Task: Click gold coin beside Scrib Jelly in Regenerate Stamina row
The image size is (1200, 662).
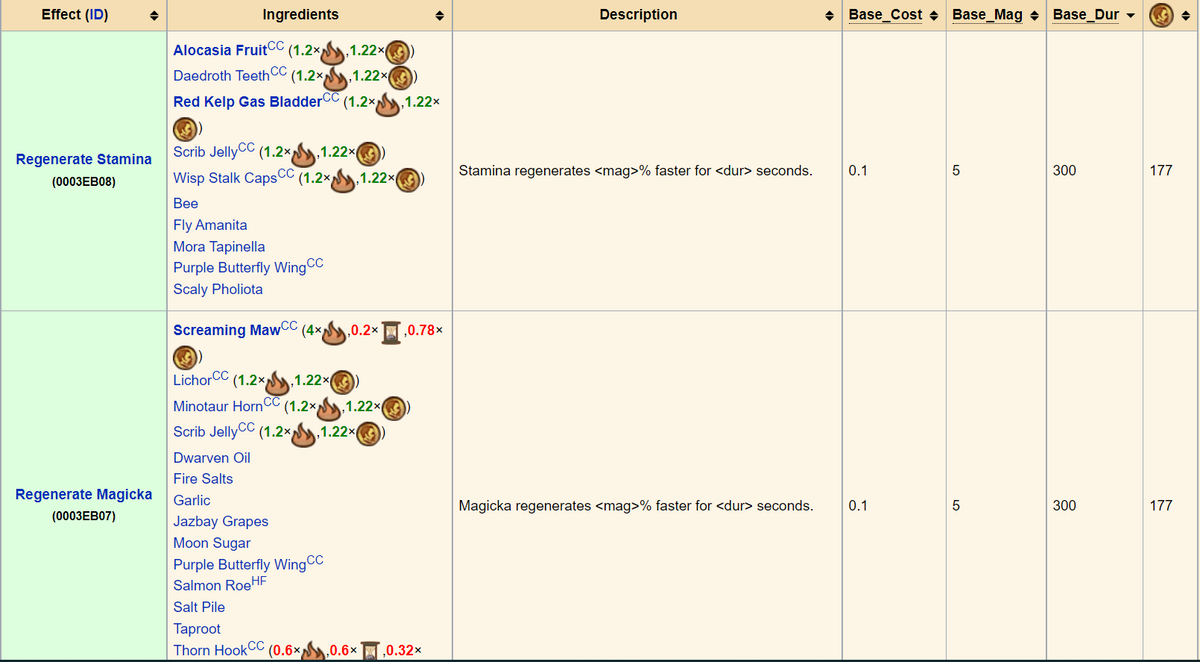Action: [x=370, y=154]
